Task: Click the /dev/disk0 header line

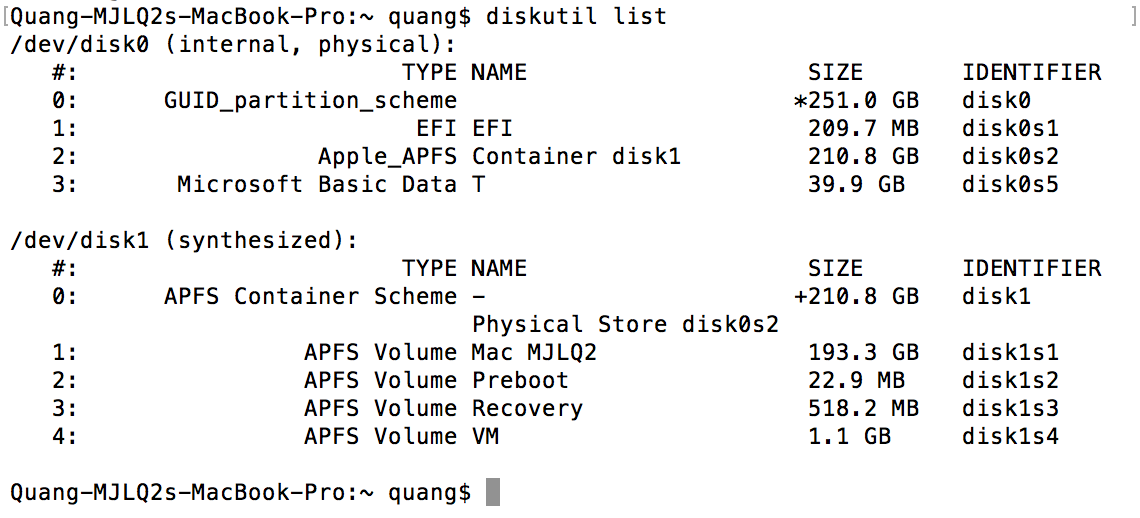Action: click(233, 44)
